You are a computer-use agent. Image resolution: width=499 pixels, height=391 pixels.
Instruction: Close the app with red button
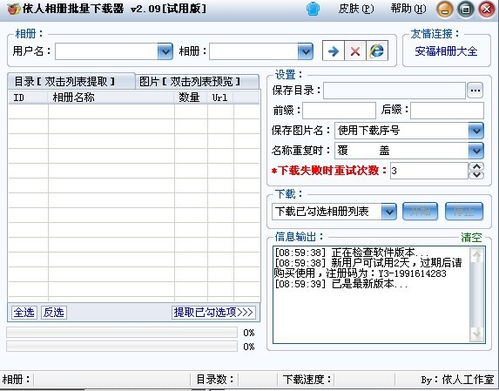487,9
